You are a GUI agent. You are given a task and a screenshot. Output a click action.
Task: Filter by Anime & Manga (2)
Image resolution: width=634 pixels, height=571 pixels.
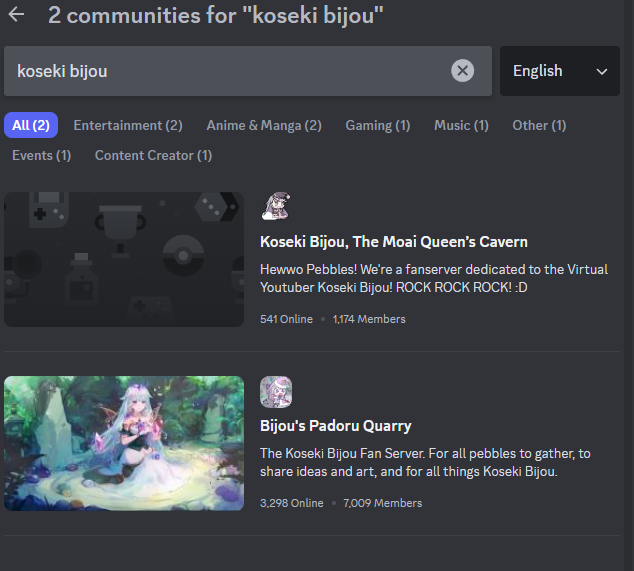point(264,125)
